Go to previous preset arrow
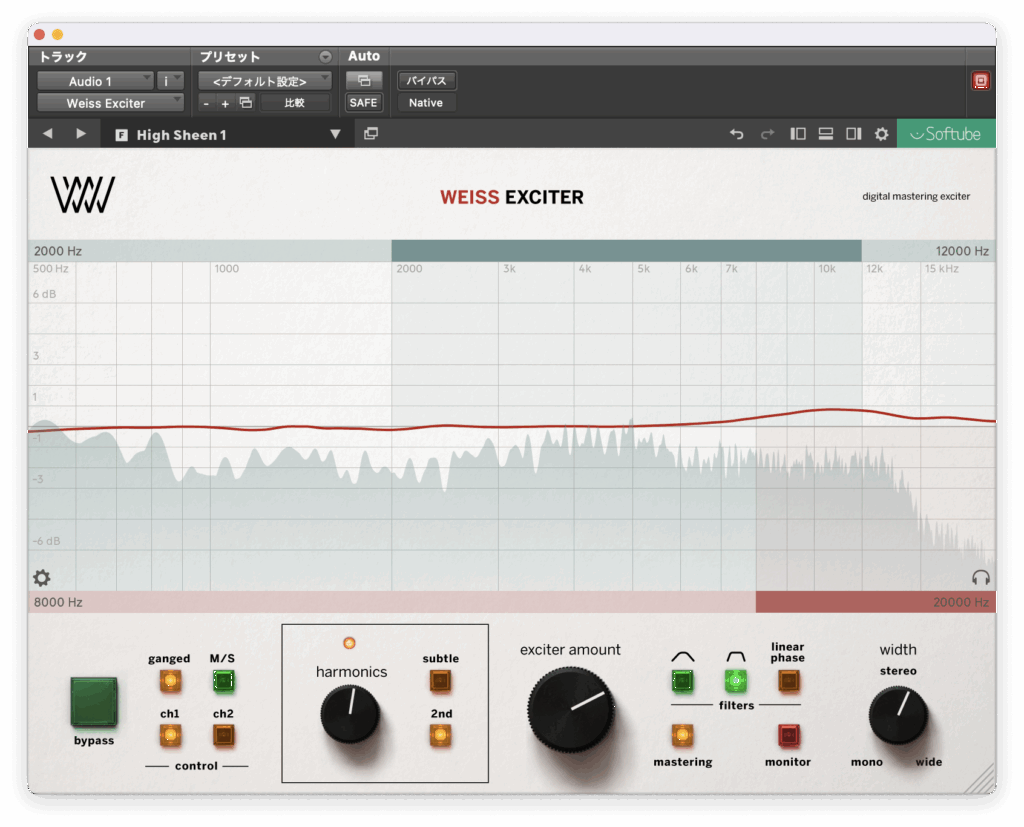Screen dimensions: 1024x827 [48, 134]
